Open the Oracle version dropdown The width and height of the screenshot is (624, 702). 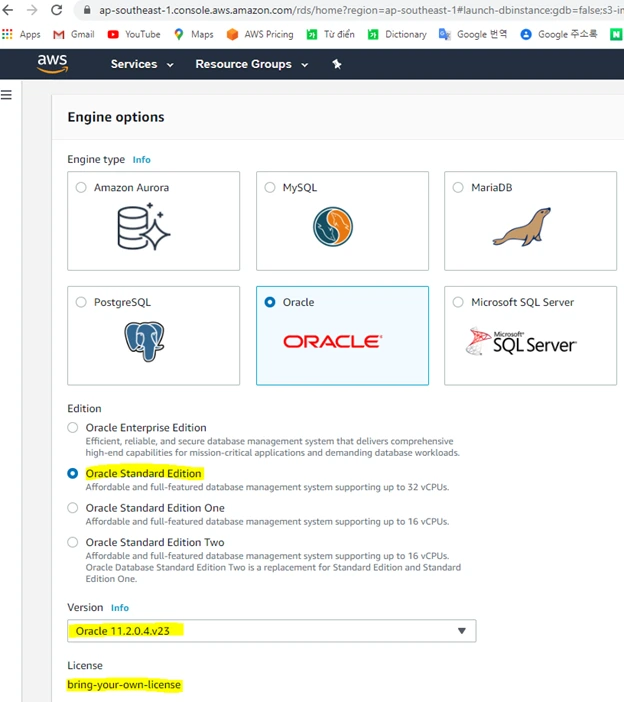tap(272, 631)
